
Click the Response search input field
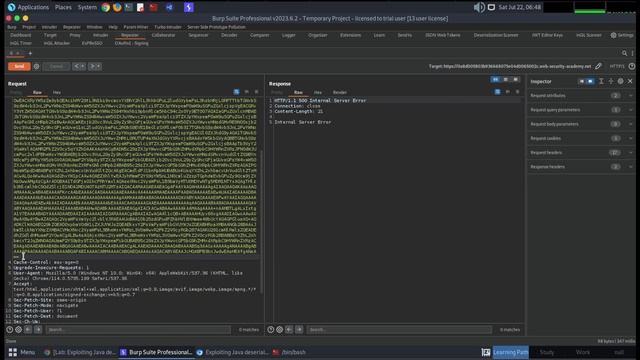[399, 329]
